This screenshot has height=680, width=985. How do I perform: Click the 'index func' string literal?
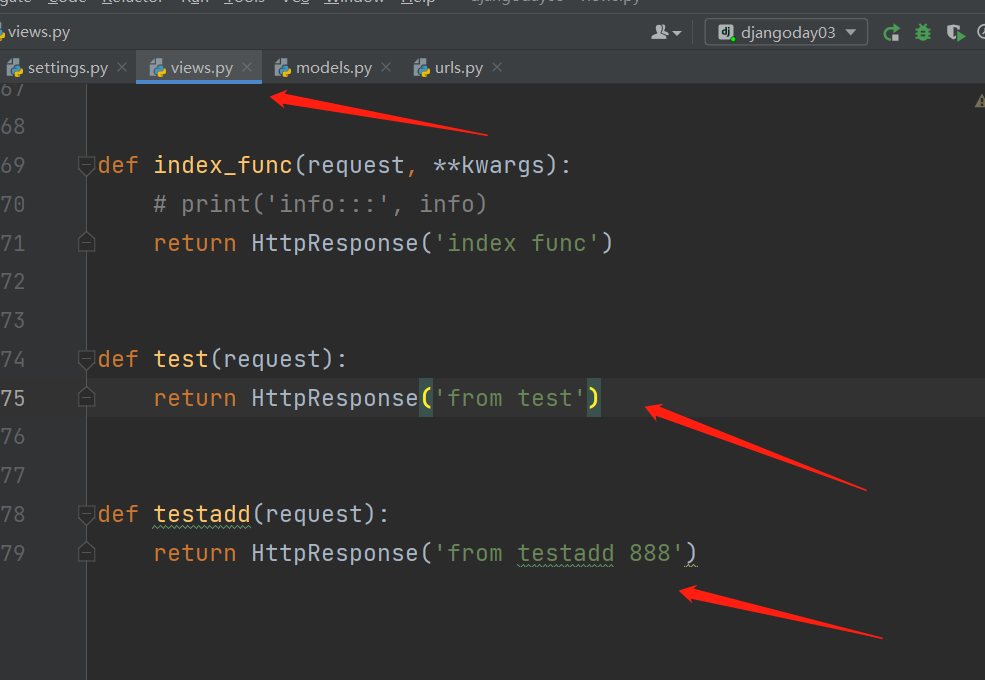pos(516,243)
